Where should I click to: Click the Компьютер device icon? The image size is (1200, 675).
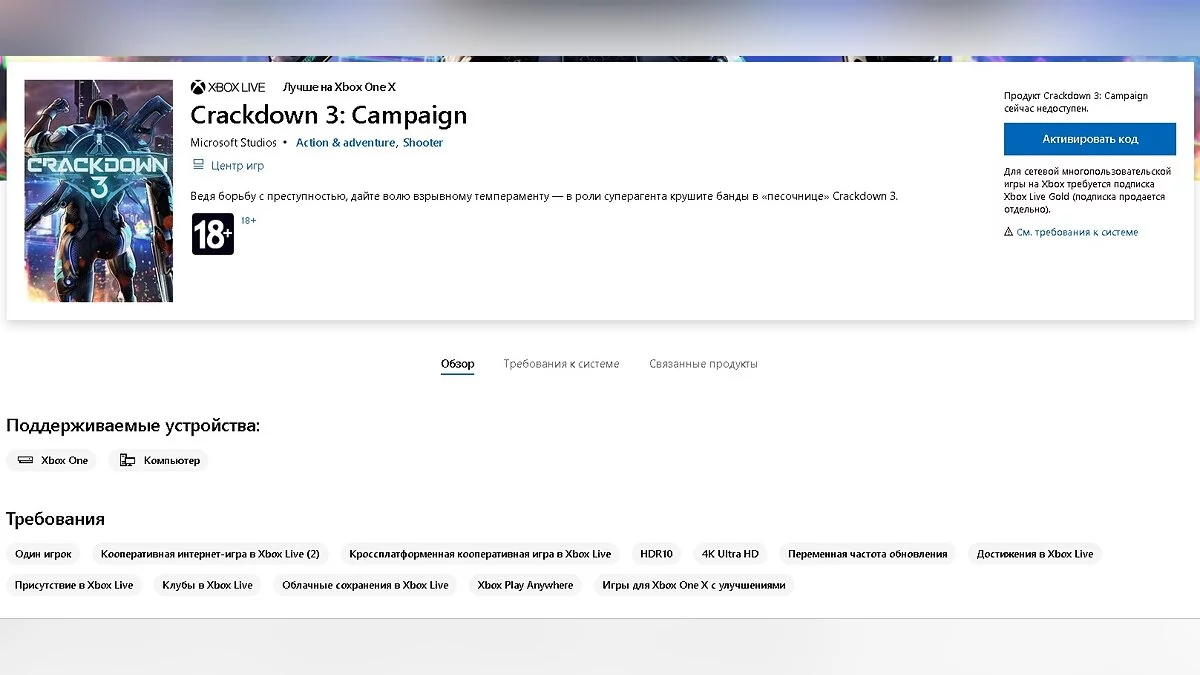127,461
